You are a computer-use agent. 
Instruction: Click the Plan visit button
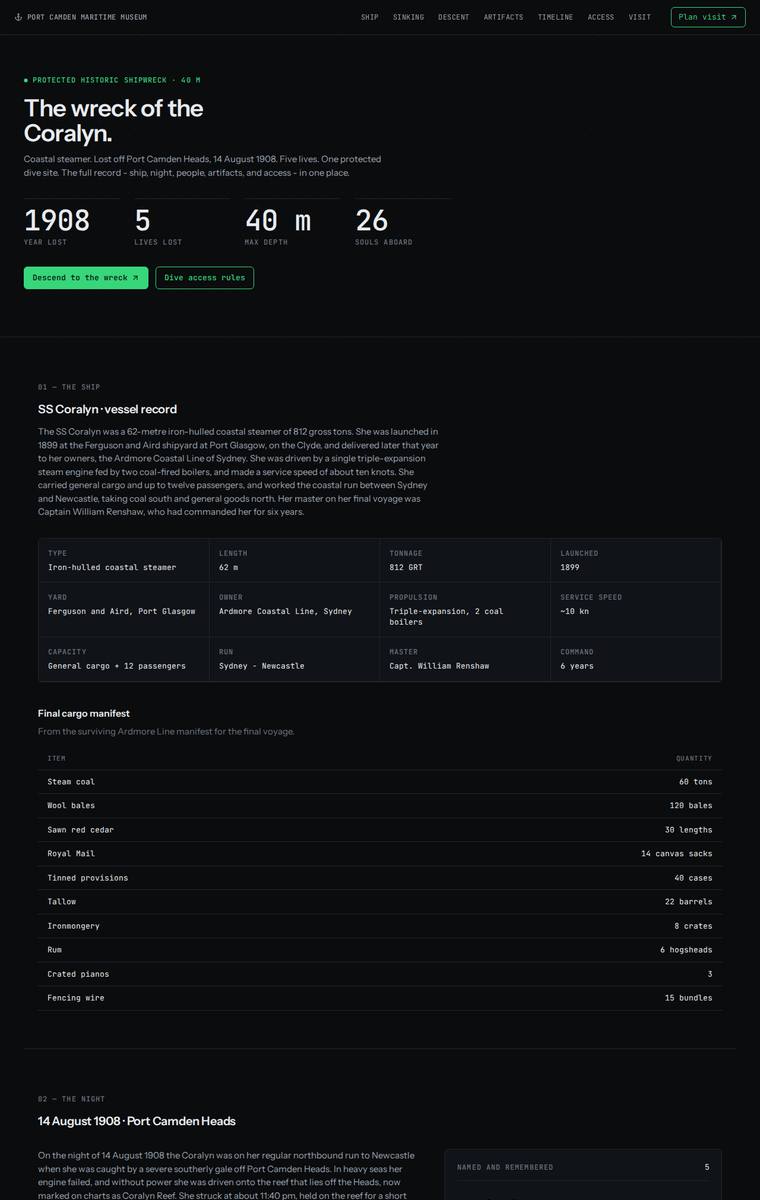tap(708, 17)
